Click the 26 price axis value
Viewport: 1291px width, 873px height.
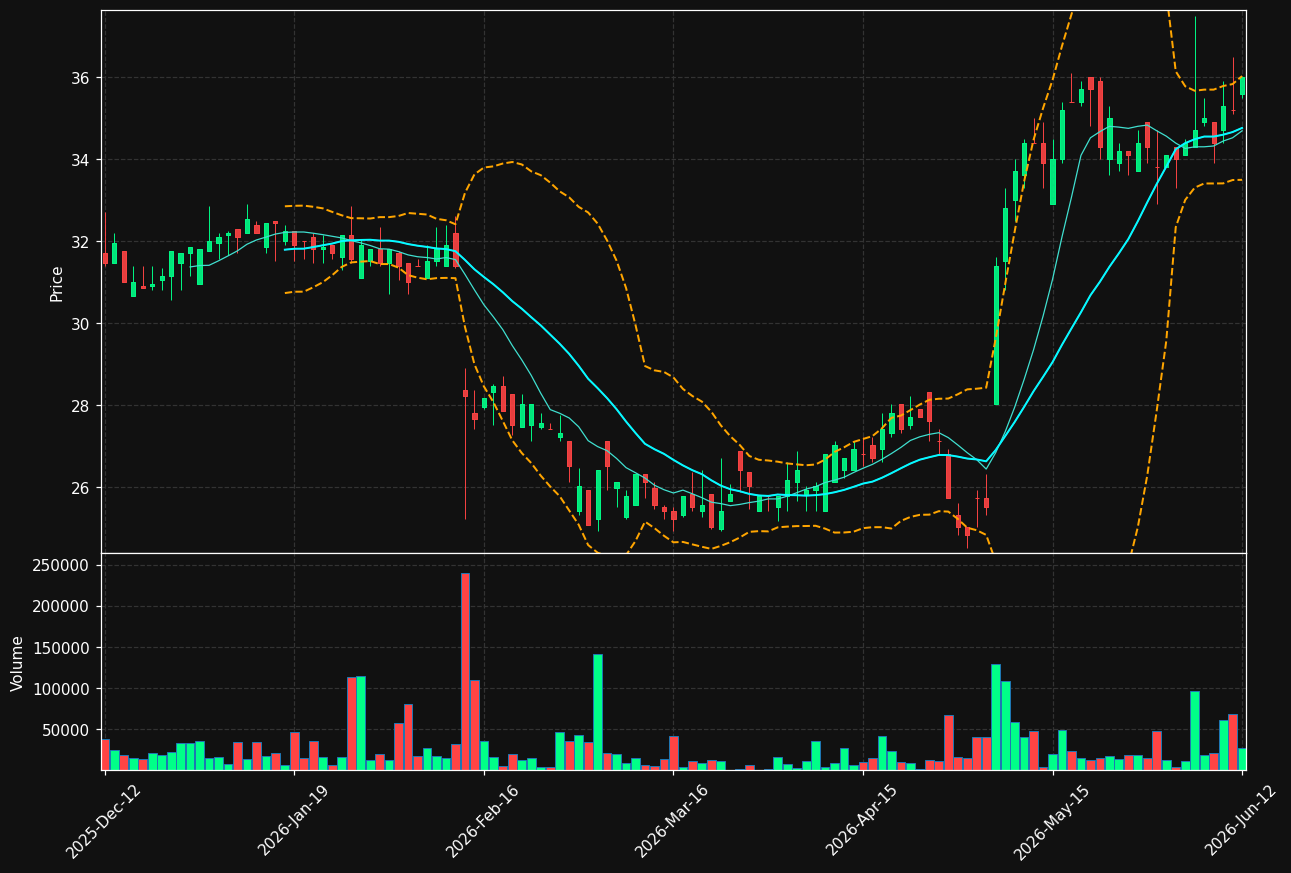point(79,488)
